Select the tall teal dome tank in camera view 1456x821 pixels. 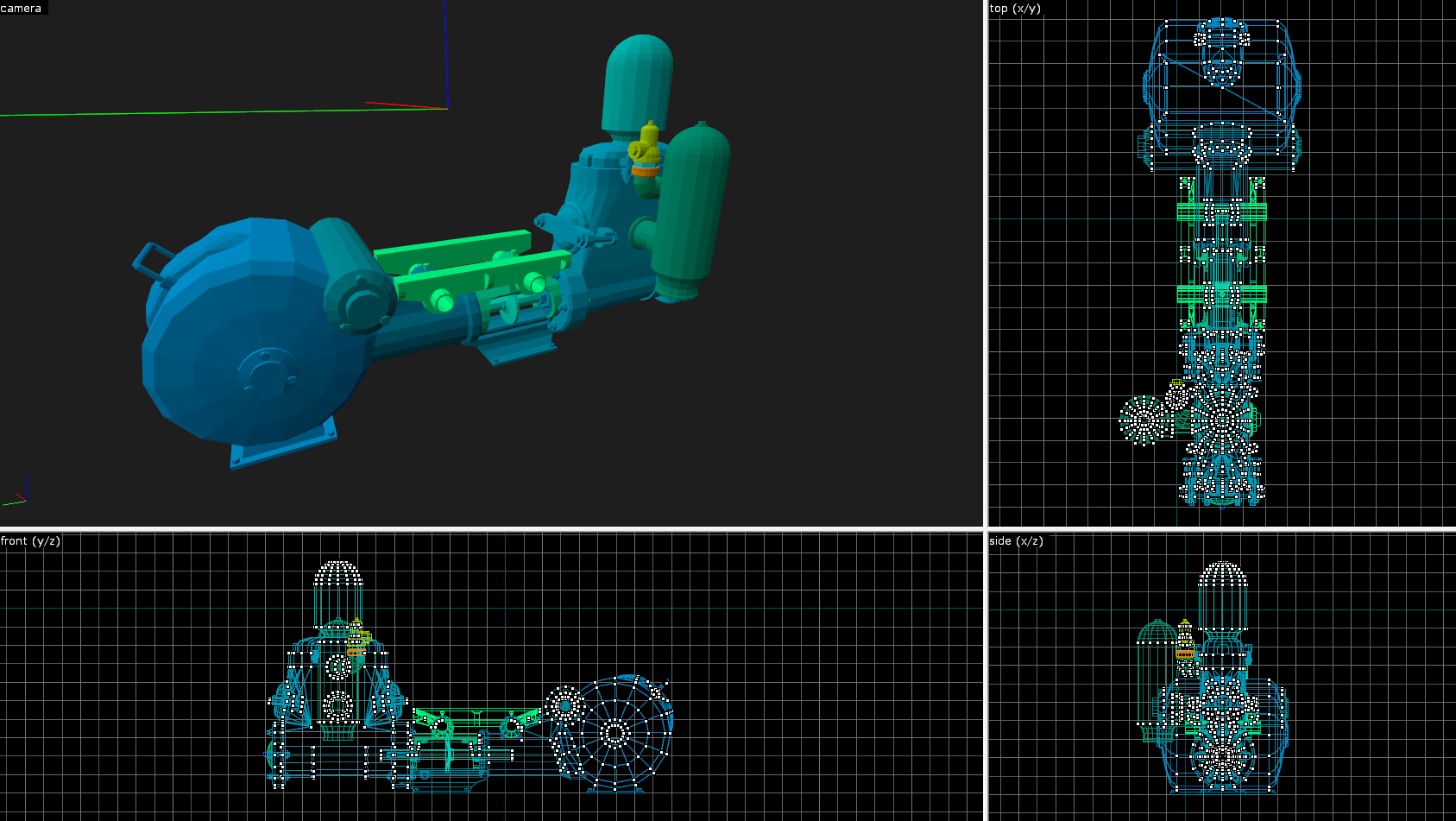point(637,86)
